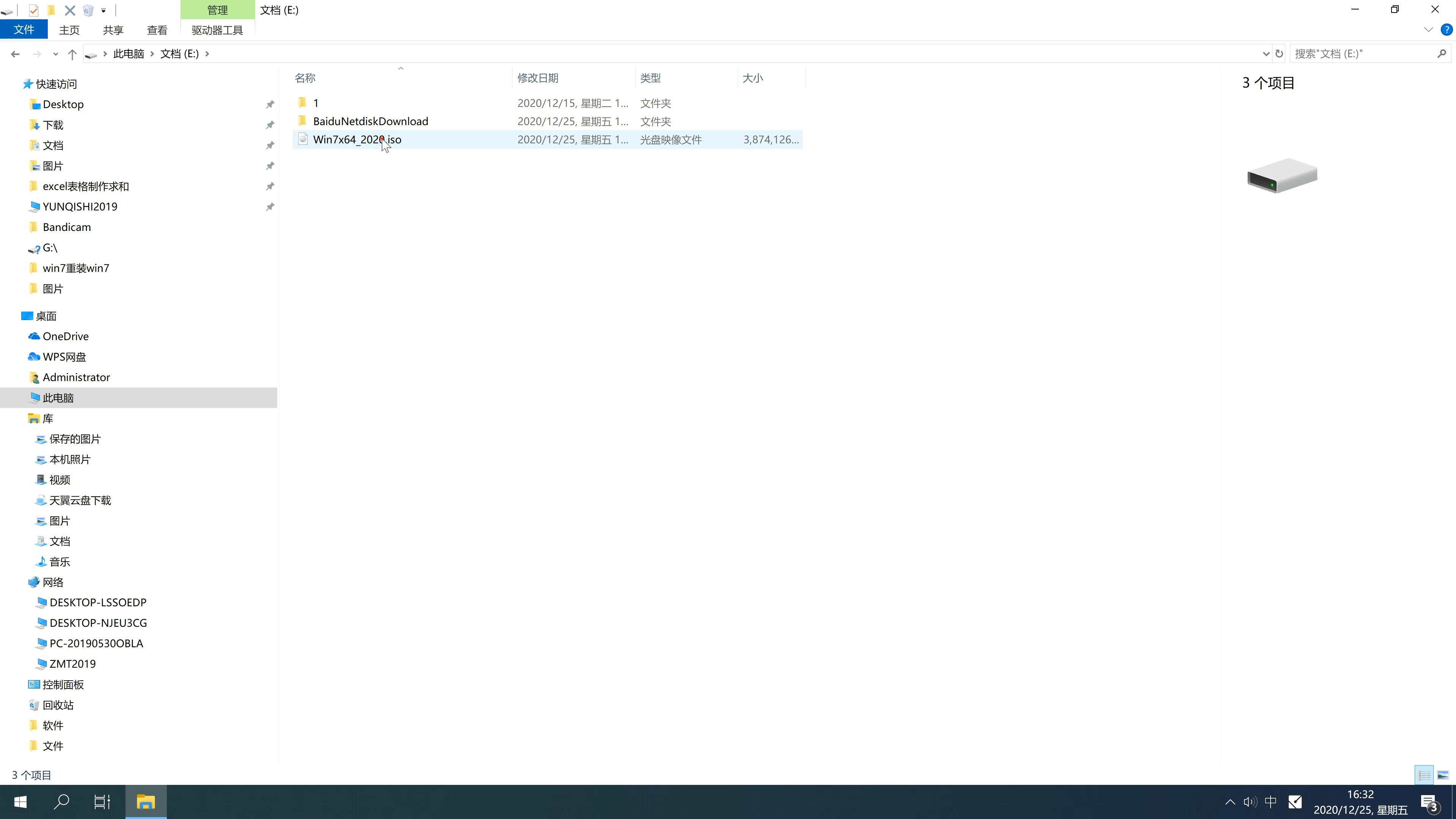This screenshot has width=1456, height=819.
Task: Click the back navigation arrow button
Action: 14,53
